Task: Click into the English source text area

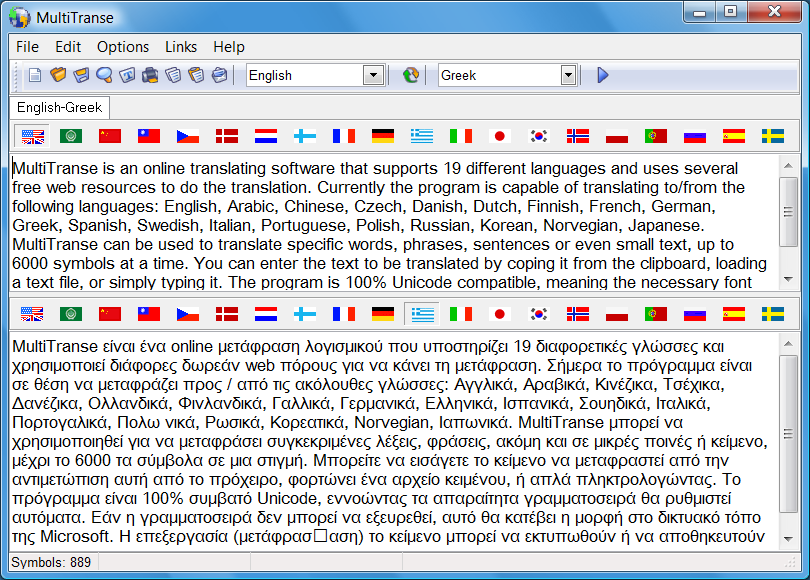Action: [x=394, y=223]
